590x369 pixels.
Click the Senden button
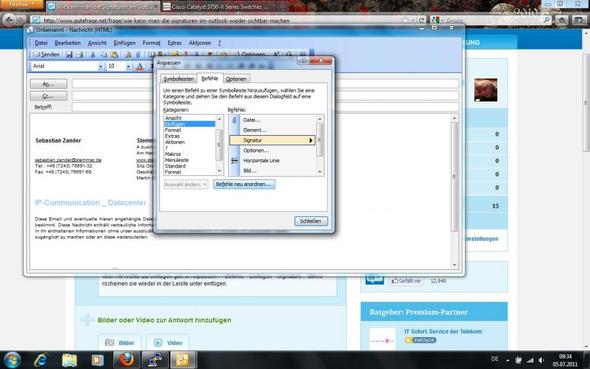pyautogui.click(x=46, y=55)
